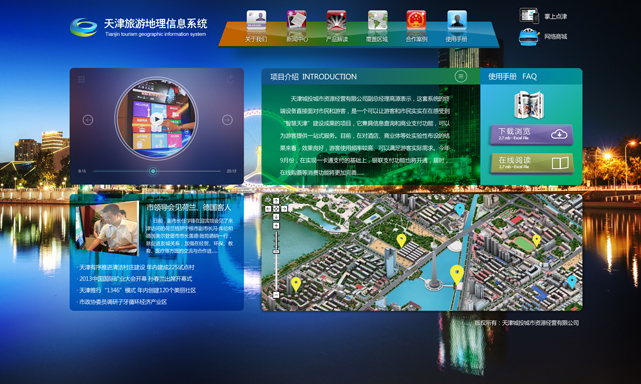This screenshot has width=641, height=384.
Task: Open the 合作案例 national emblem icon
Action: pyautogui.click(x=416, y=20)
